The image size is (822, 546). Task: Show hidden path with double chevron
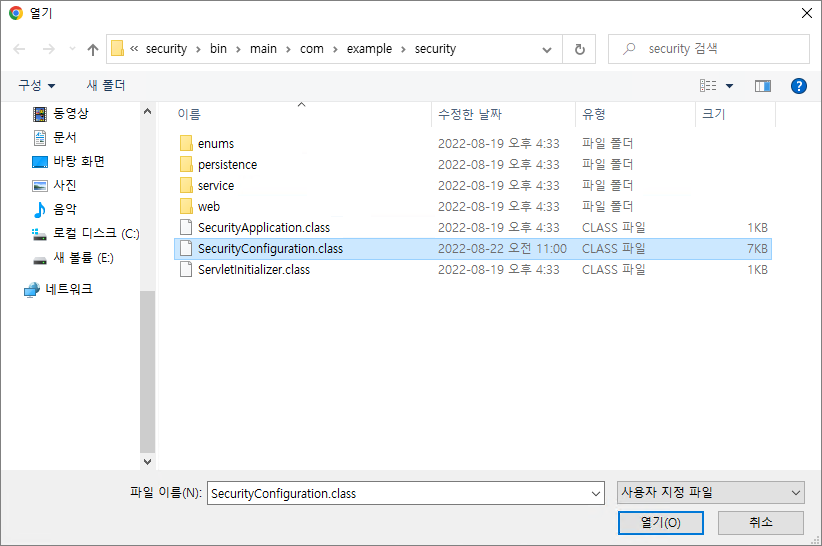click(134, 49)
